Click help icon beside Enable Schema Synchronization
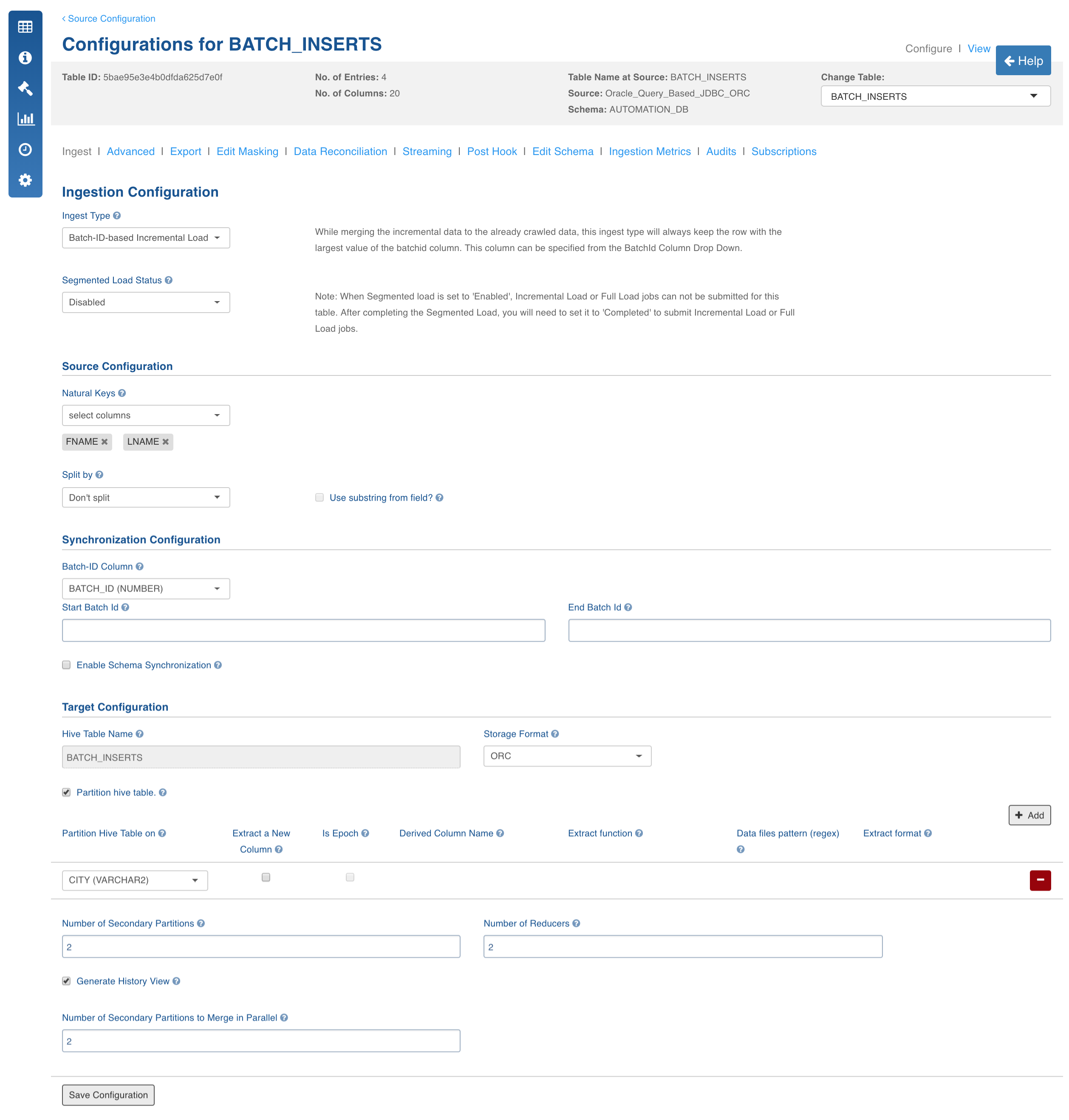This screenshot has height=1120, width=1069. pyautogui.click(x=218, y=665)
